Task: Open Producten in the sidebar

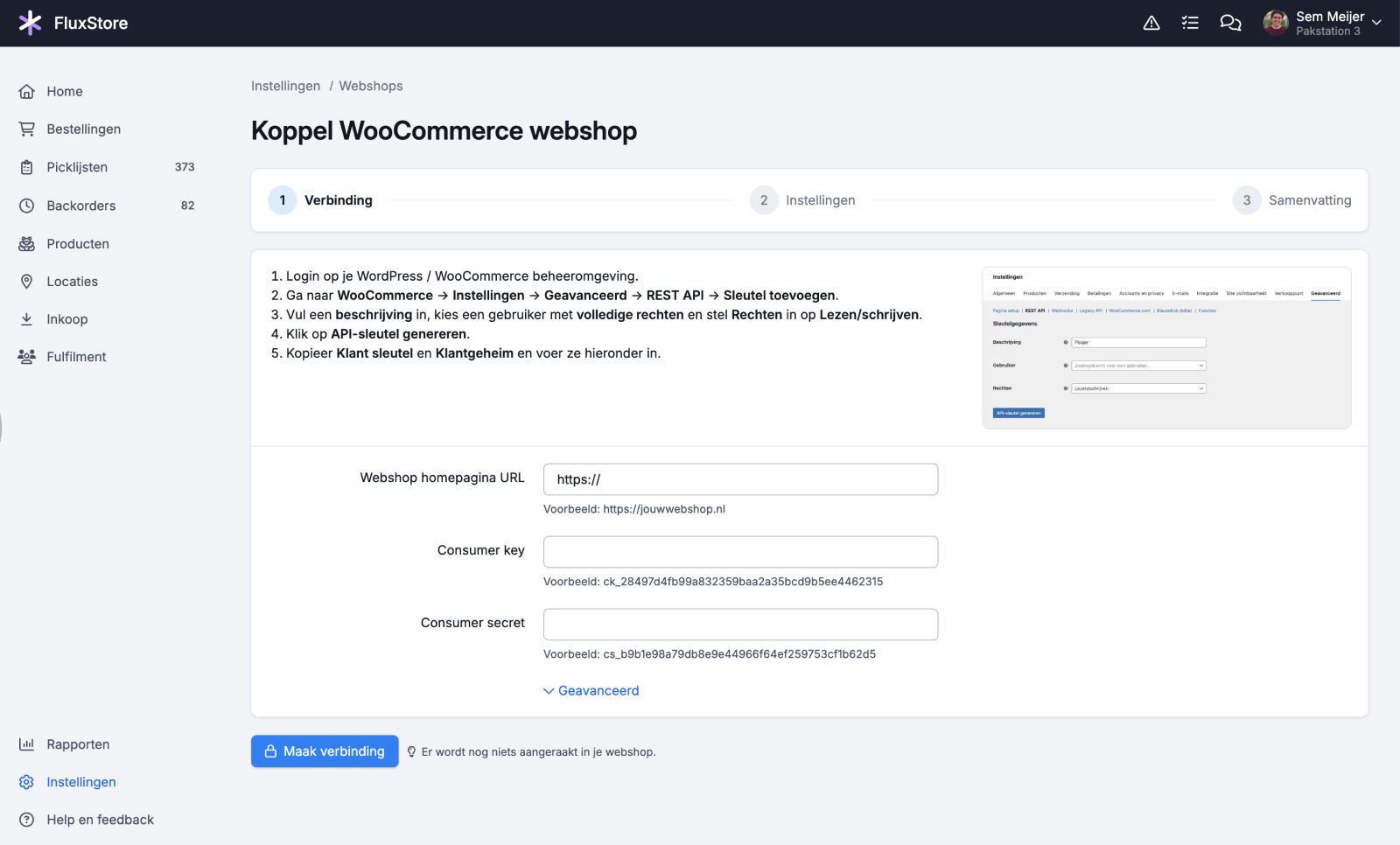Action: click(78, 244)
